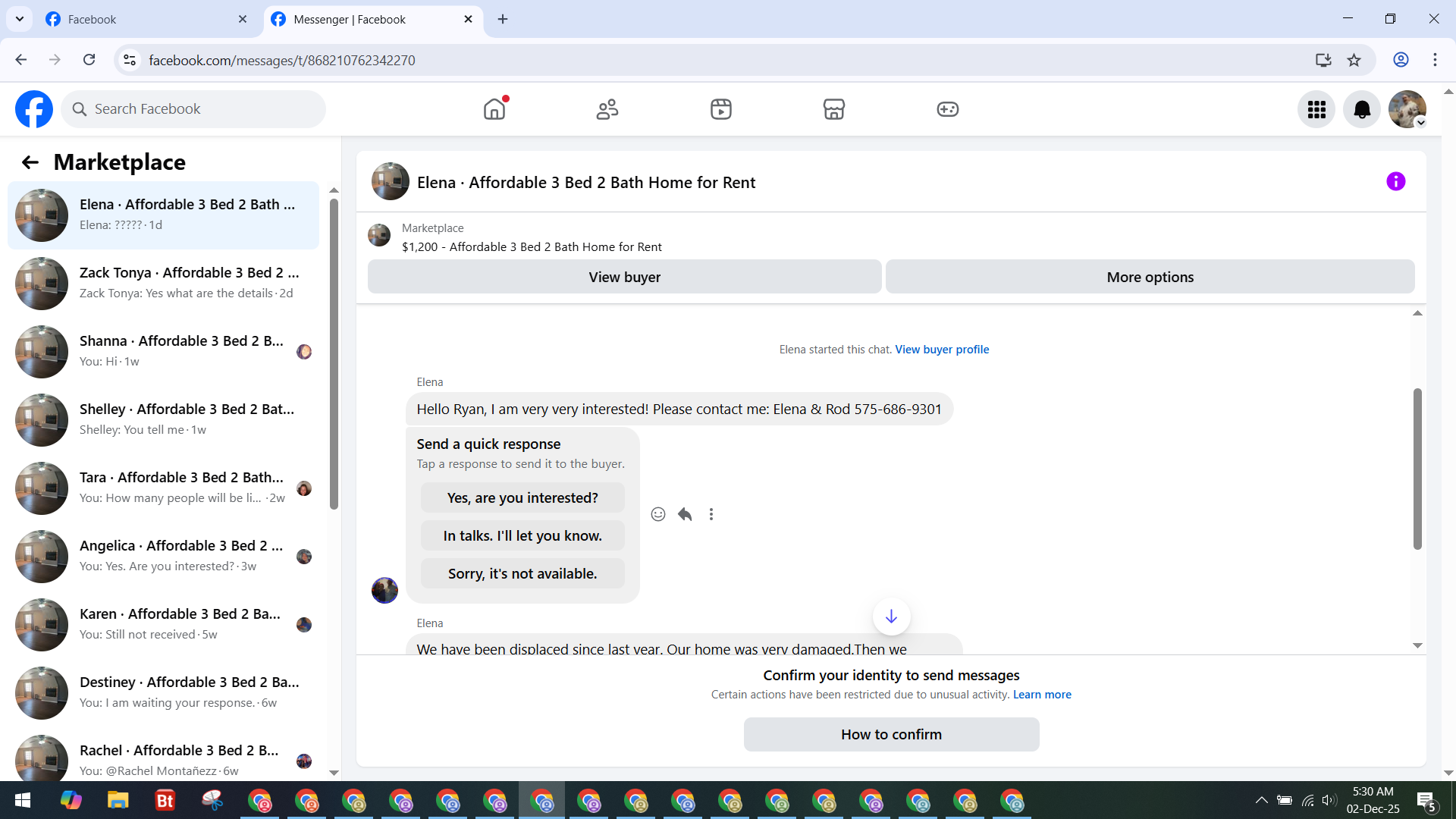1456x819 pixels.
Task: React with the emoji smiley icon
Action: click(x=658, y=514)
